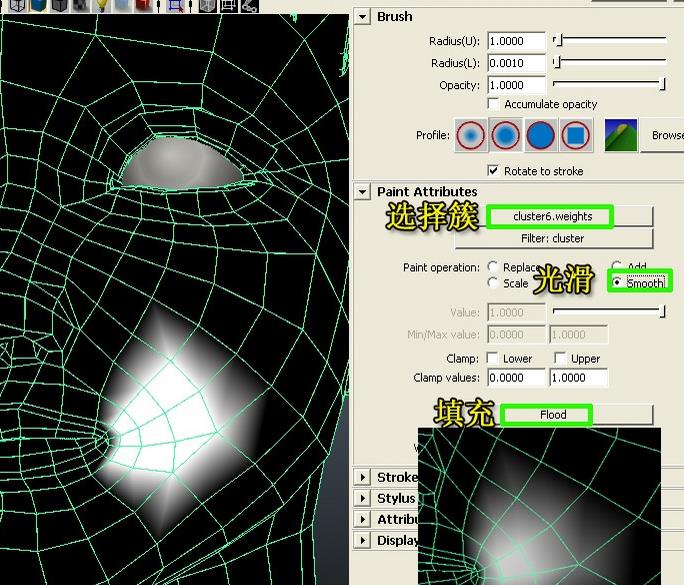The width and height of the screenshot is (684, 585).
Task: Select the blue smooth-shaded cube icon
Action: (x=39, y=5)
